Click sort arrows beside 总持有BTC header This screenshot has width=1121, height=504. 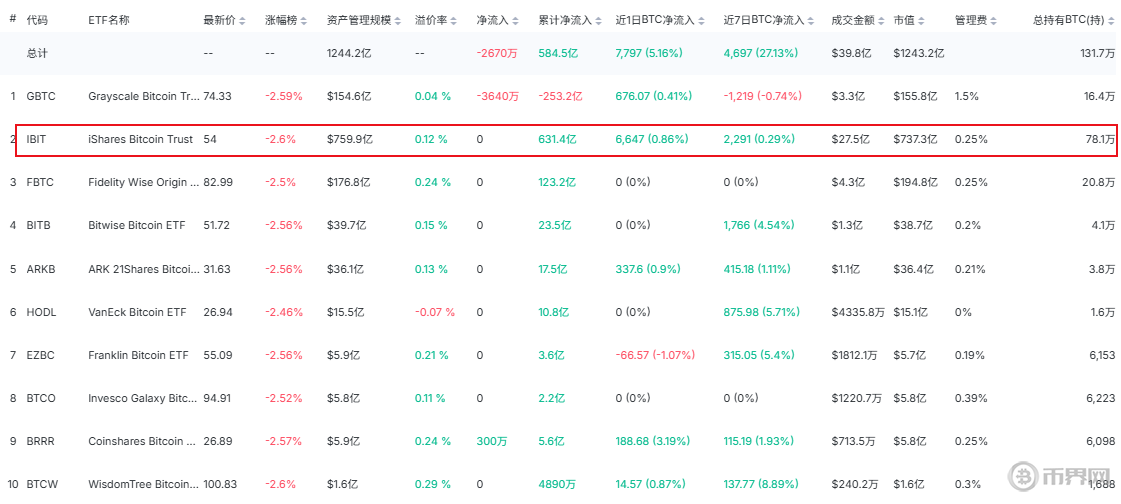tap(1112, 20)
